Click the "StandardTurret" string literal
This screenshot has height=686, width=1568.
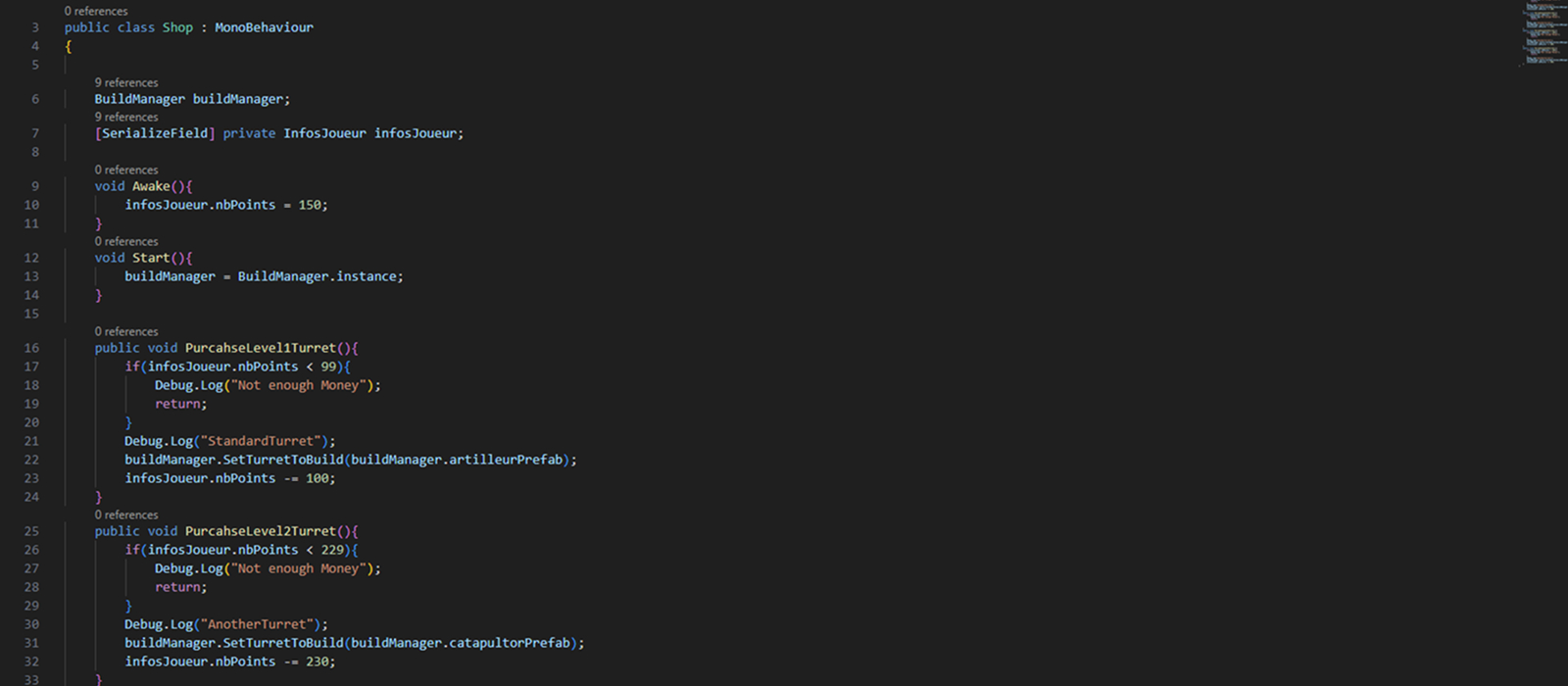click(x=264, y=441)
